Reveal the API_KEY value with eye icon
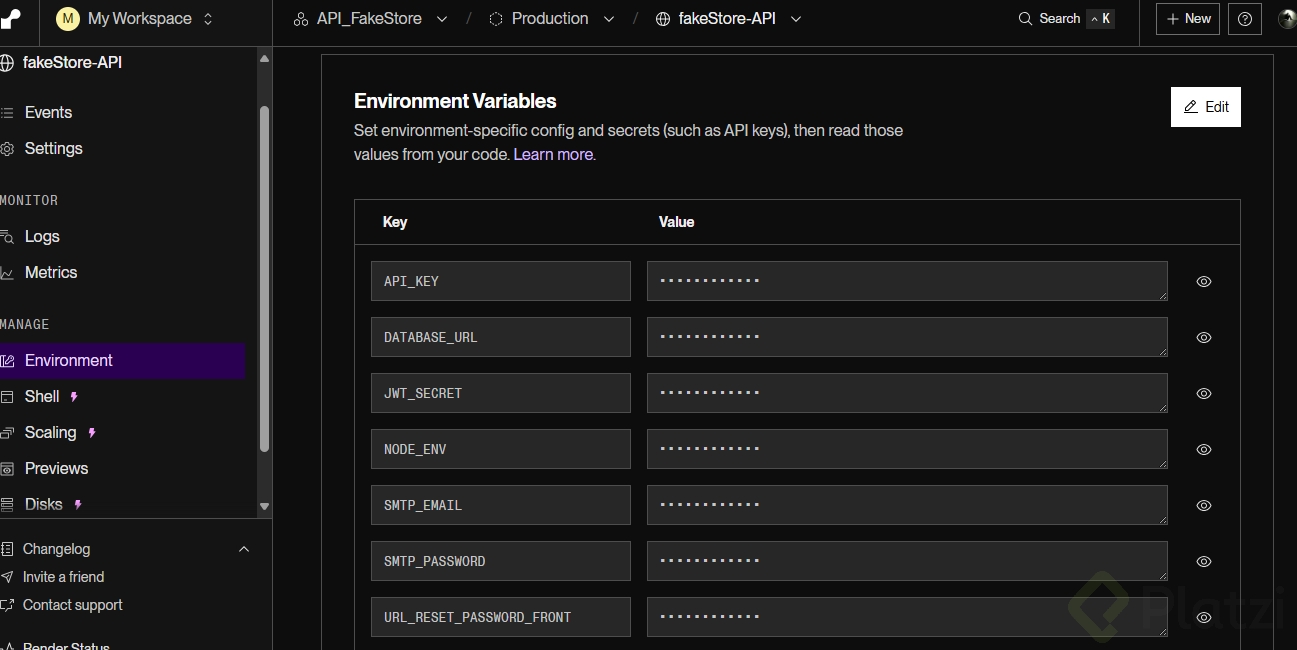The height and width of the screenshot is (650, 1297). coord(1204,282)
